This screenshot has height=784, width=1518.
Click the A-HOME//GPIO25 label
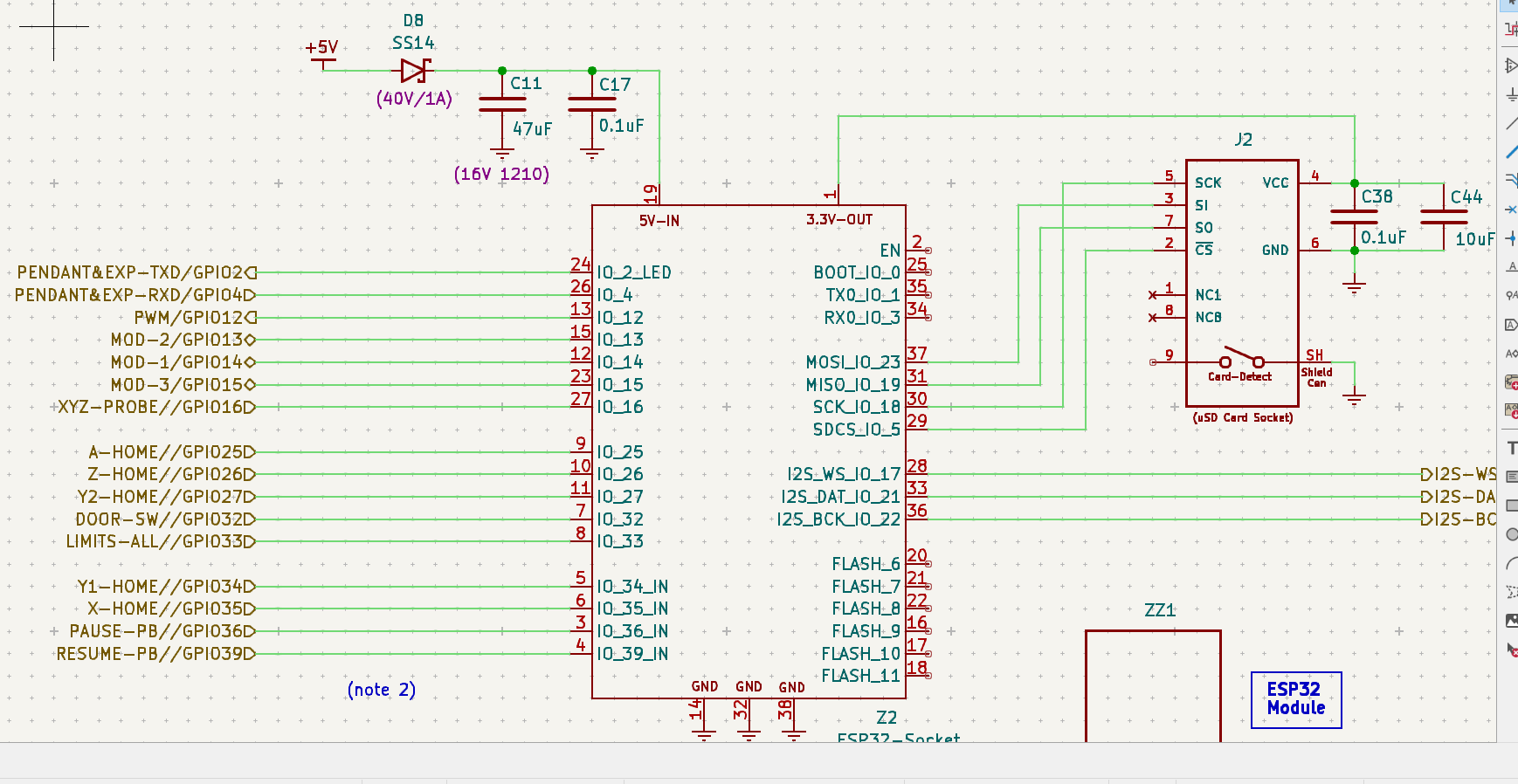tap(172, 453)
